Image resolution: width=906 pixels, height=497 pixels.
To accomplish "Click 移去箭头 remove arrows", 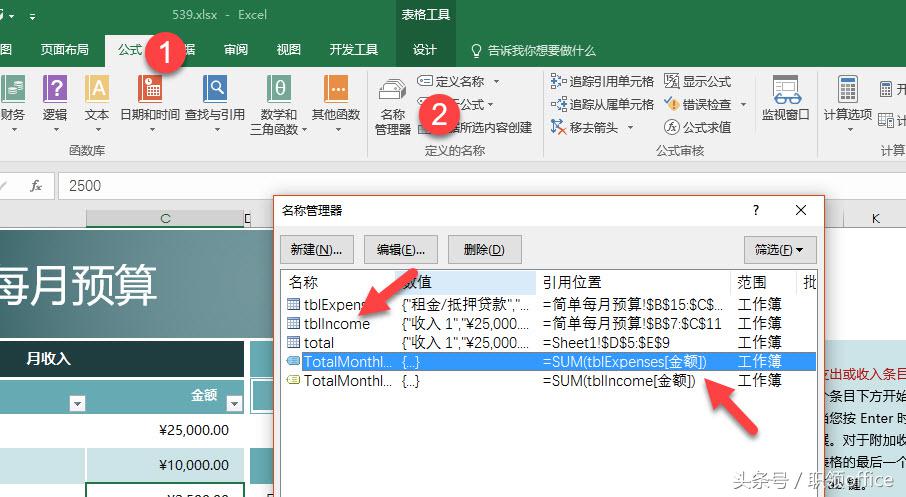I will [585, 127].
